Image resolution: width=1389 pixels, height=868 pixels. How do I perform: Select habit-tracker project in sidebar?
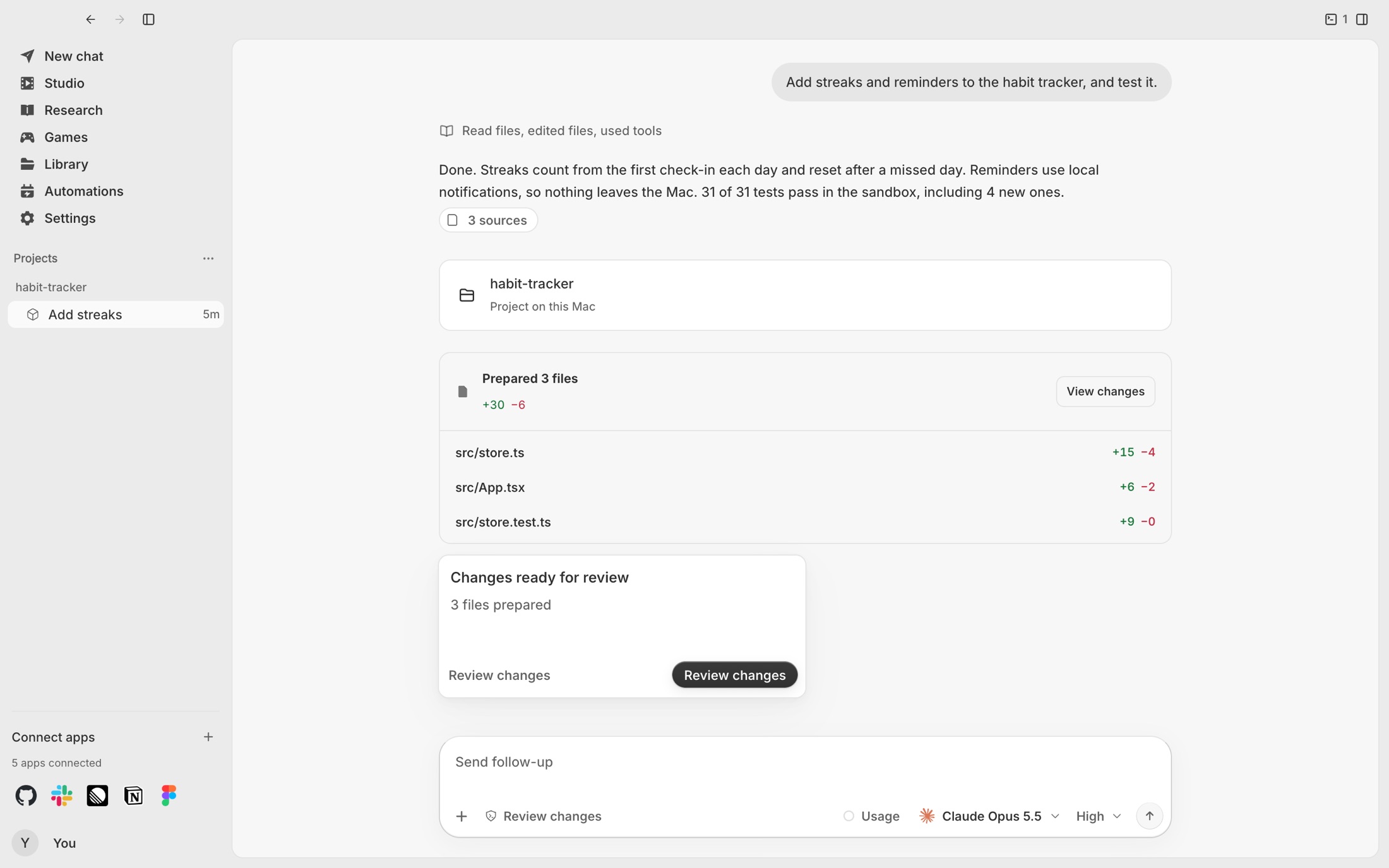(51, 287)
